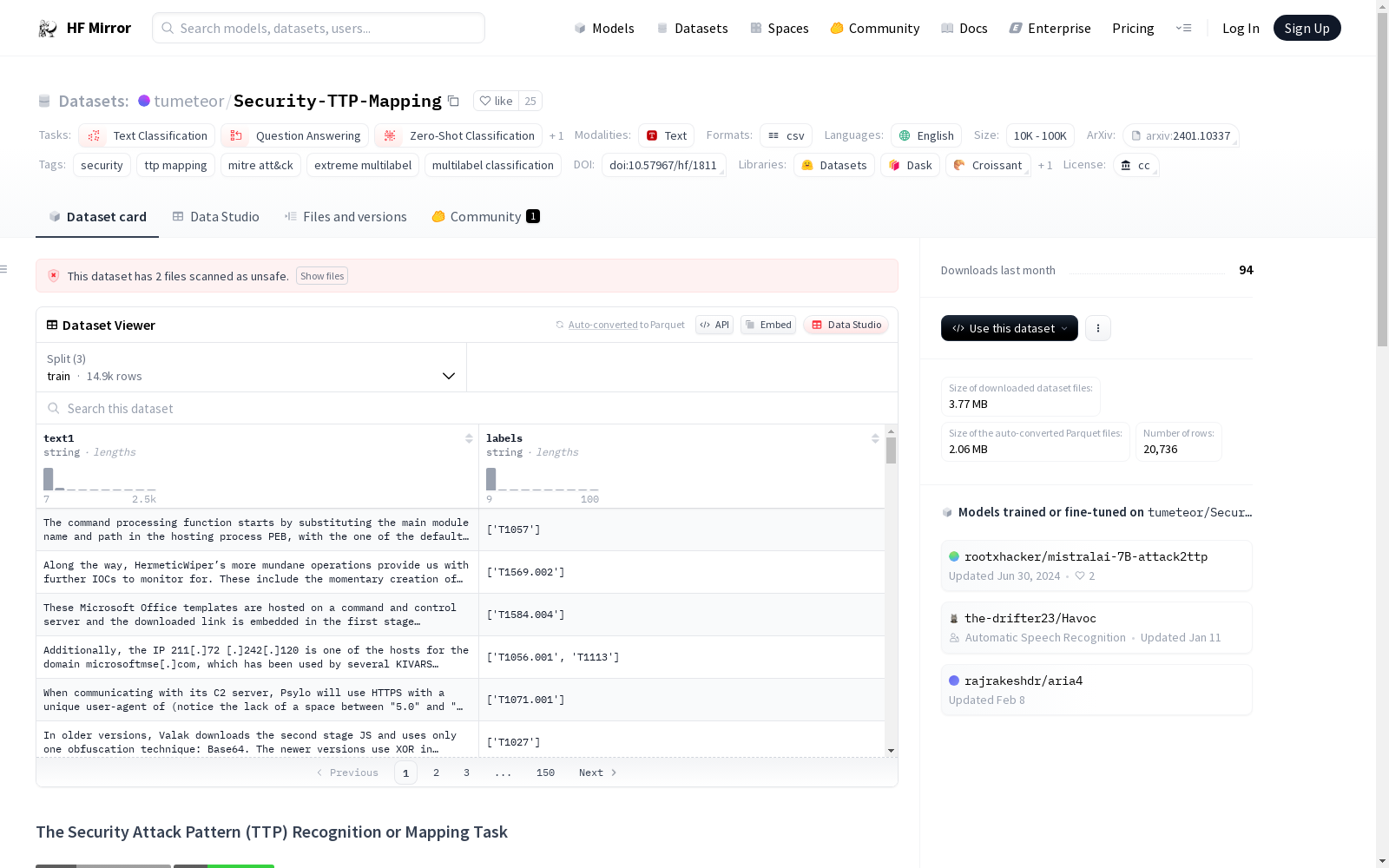Expand the +1 modalities indicator
Screen dimensions: 1389x868
pos(556,135)
